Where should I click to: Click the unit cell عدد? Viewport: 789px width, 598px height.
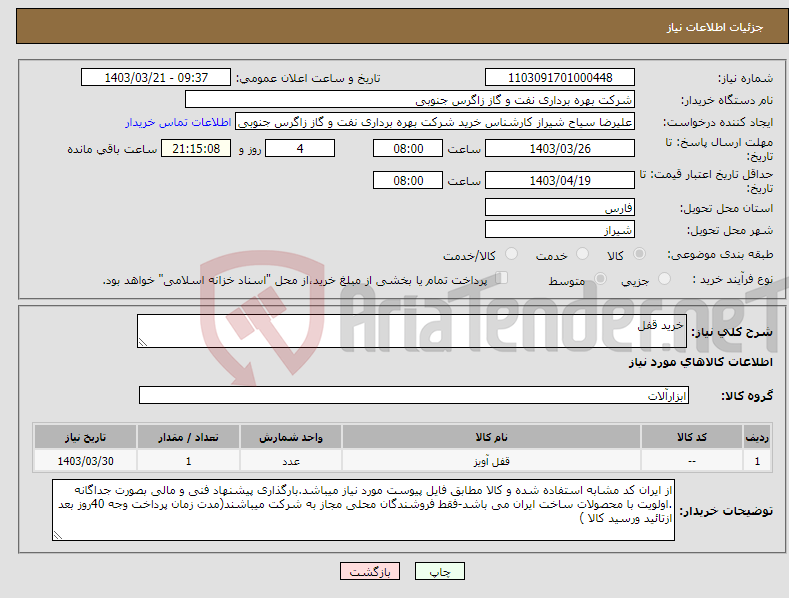tap(291, 461)
